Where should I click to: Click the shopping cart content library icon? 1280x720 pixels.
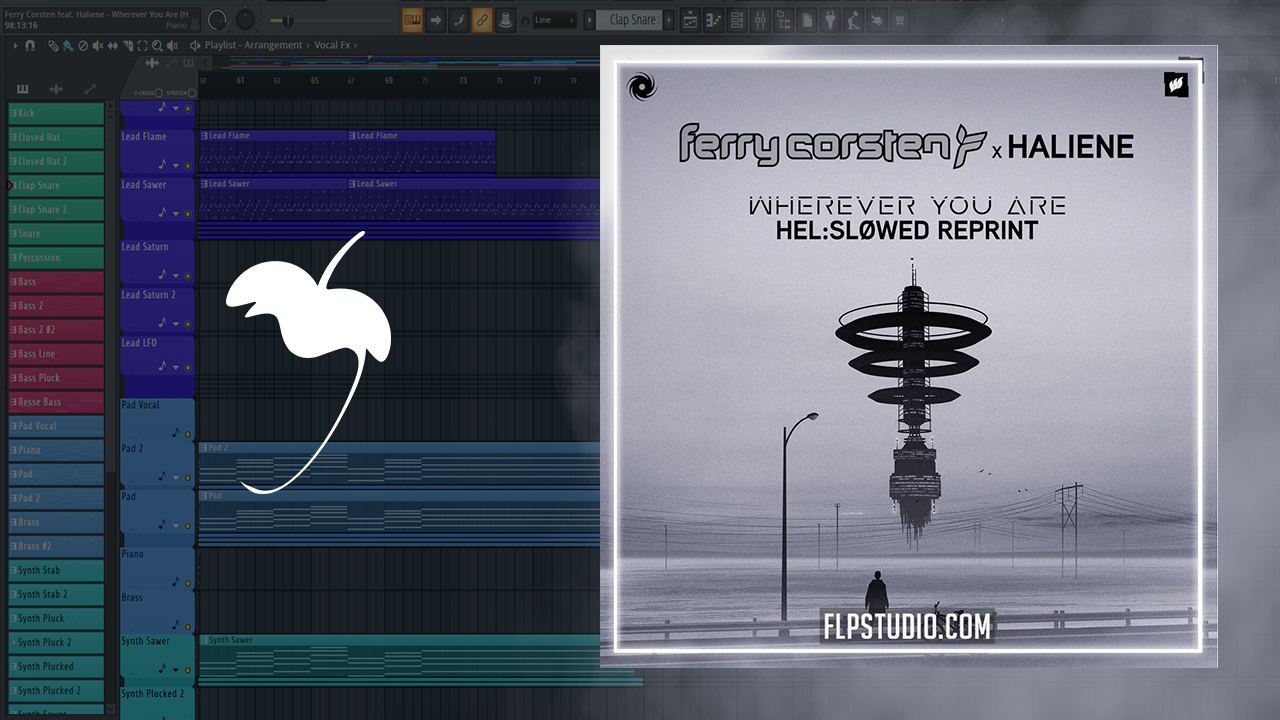[x=898, y=19]
